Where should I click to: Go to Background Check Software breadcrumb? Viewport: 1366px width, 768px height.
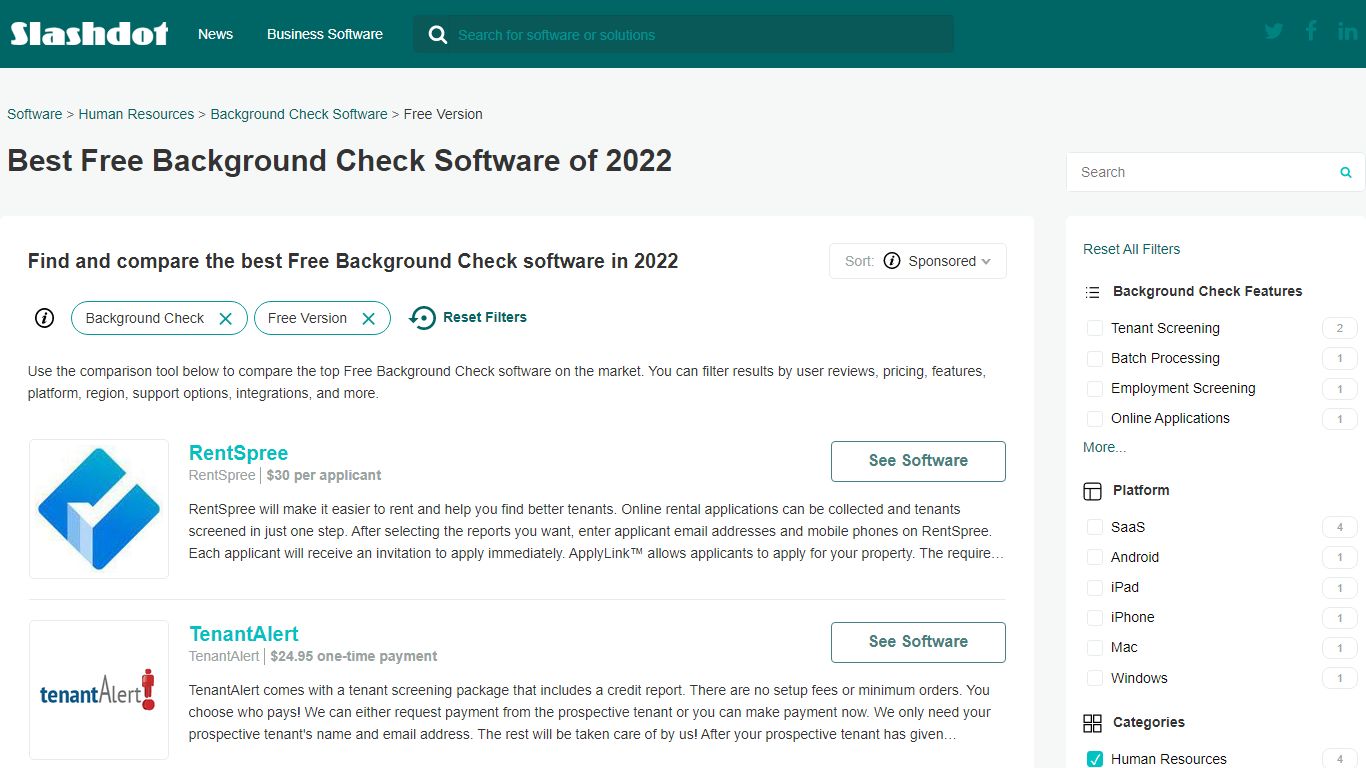pyautogui.click(x=299, y=114)
